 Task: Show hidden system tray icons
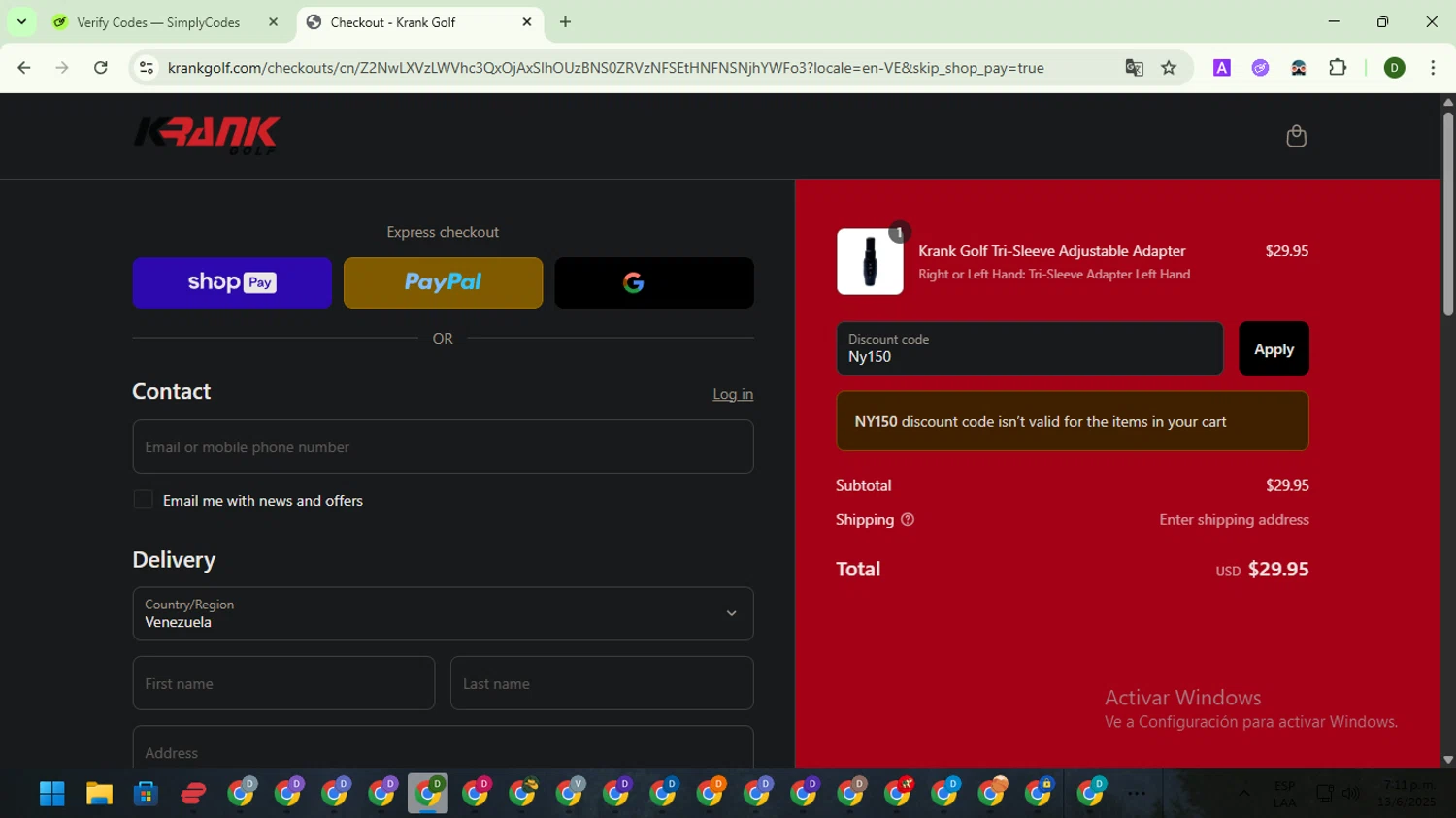(1243, 794)
